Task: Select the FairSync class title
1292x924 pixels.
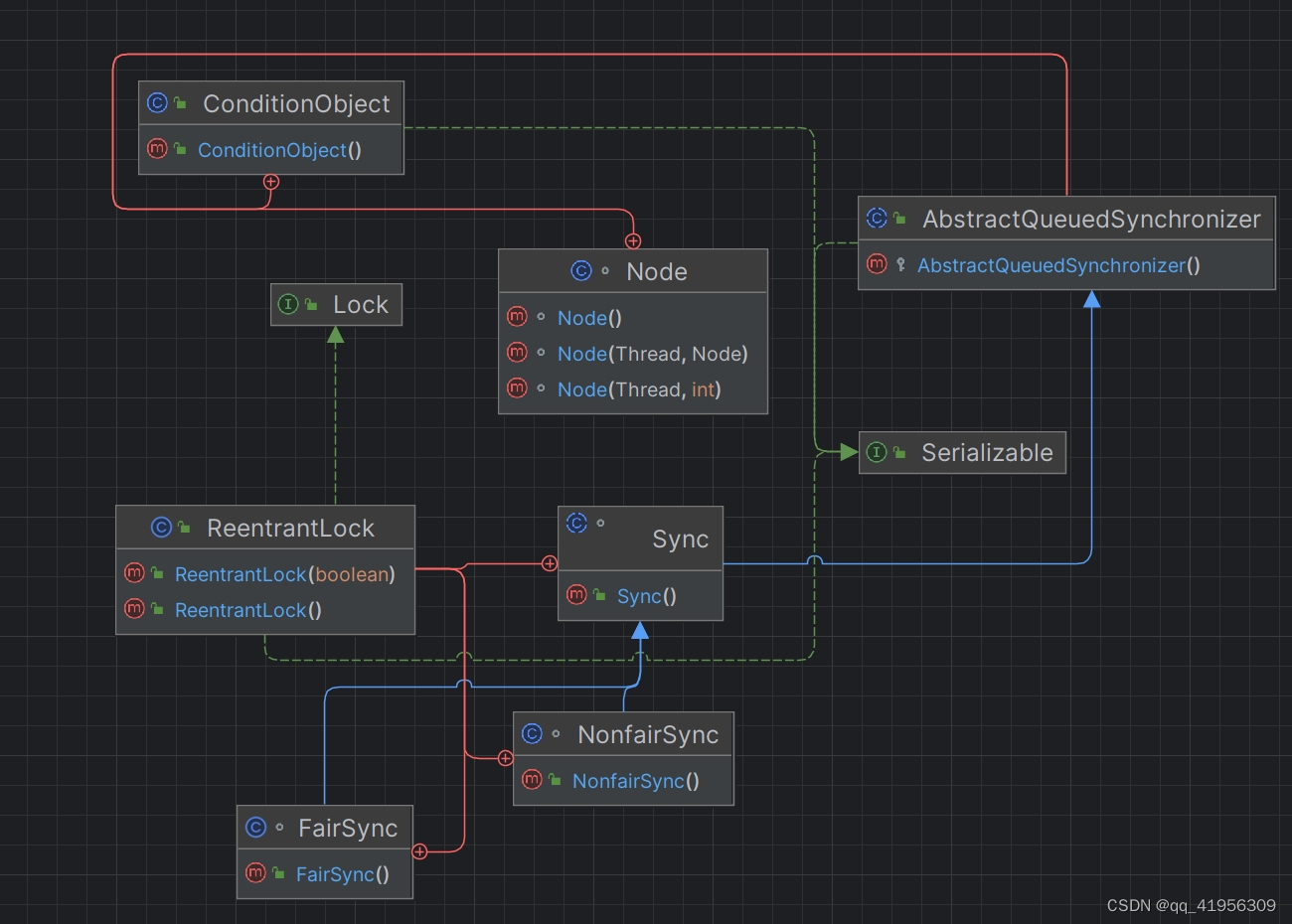Action: pyautogui.click(x=348, y=828)
